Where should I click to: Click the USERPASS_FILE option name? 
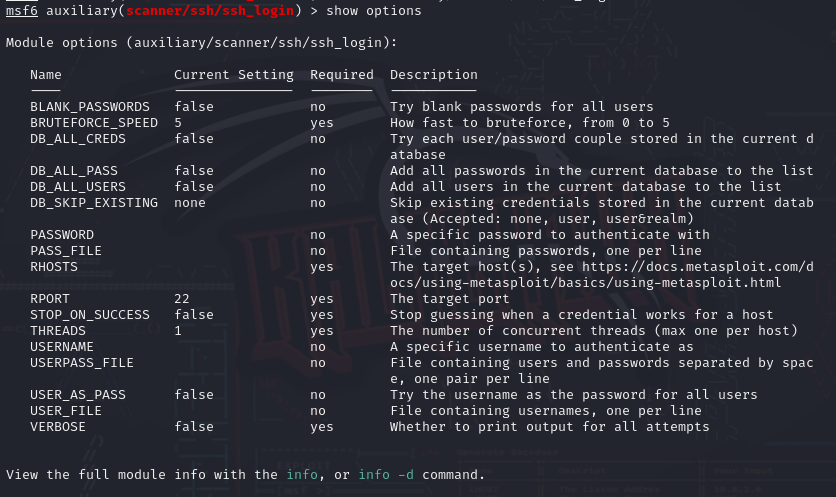point(82,363)
